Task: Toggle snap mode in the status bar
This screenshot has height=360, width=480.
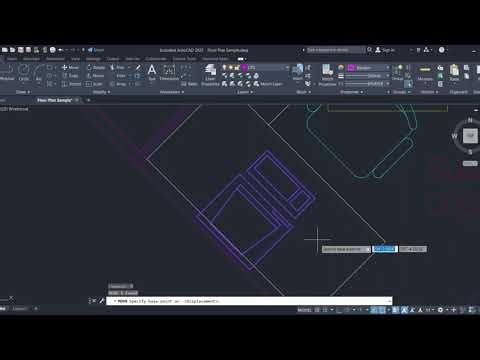Action: tap(325, 310)
